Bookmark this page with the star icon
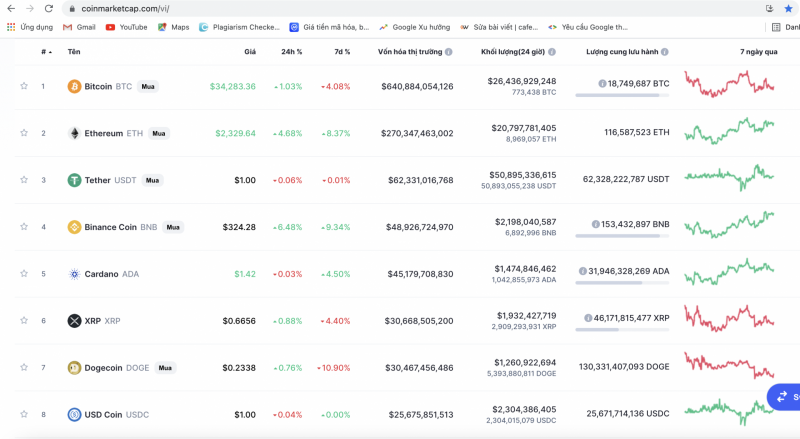 [788, 9]
